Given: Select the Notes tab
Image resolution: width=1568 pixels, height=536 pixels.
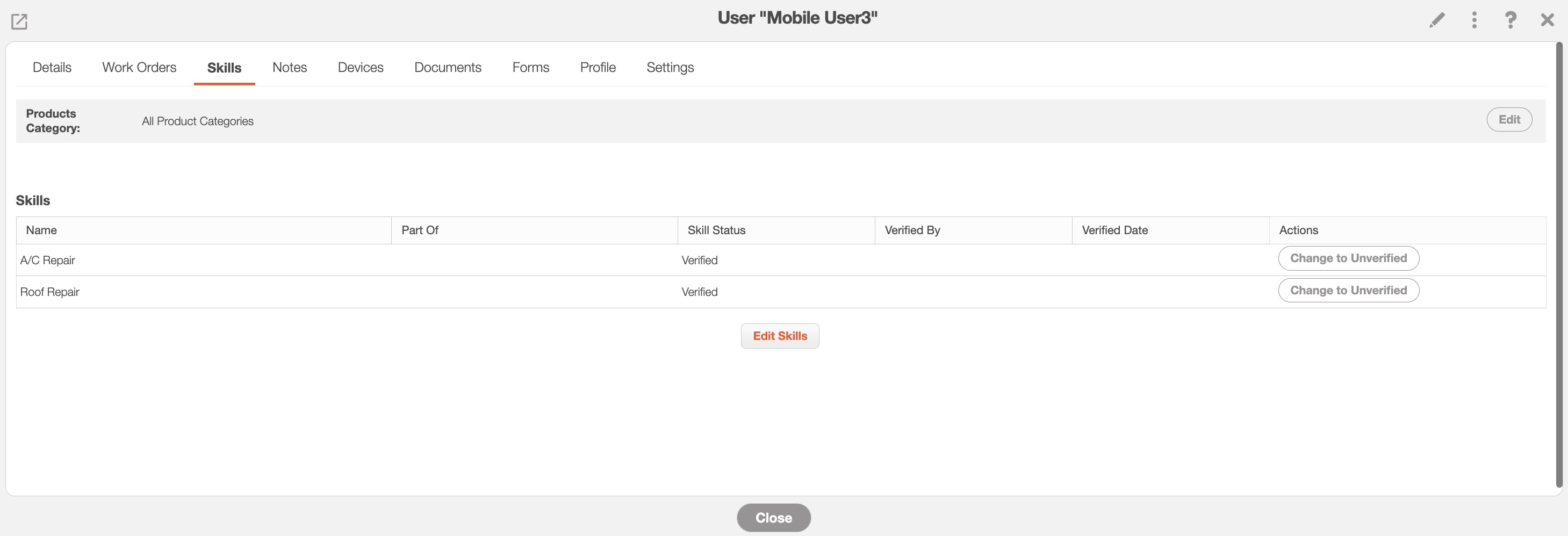Looking at the screenshot, I should click(x=289, y=68).
